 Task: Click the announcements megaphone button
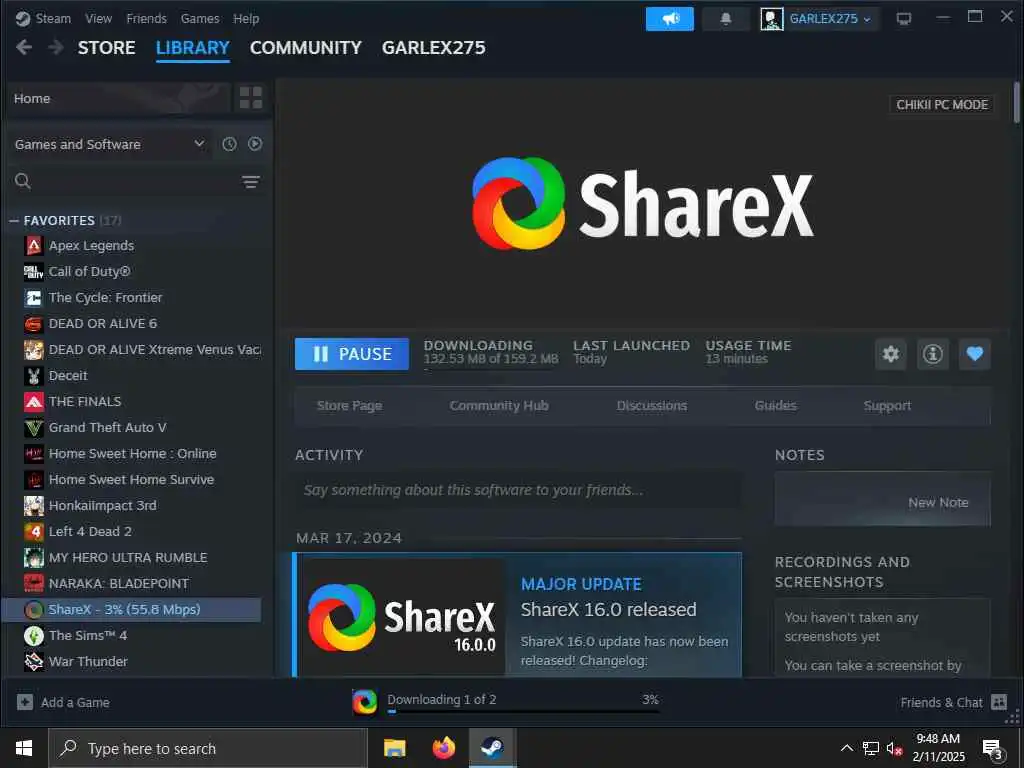click(x=669, y=19)
